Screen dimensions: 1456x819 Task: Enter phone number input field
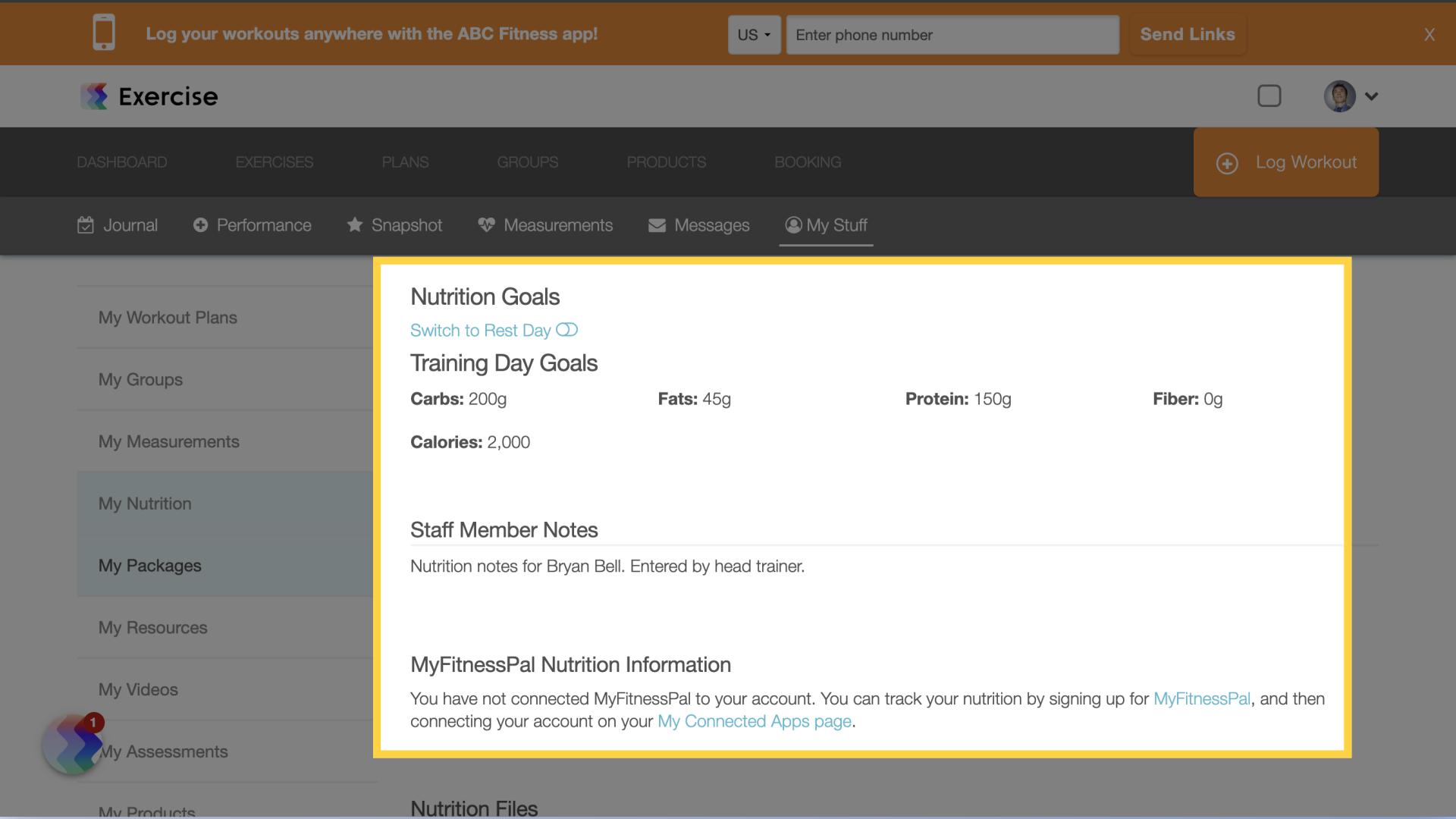click(x=950, y=34)
